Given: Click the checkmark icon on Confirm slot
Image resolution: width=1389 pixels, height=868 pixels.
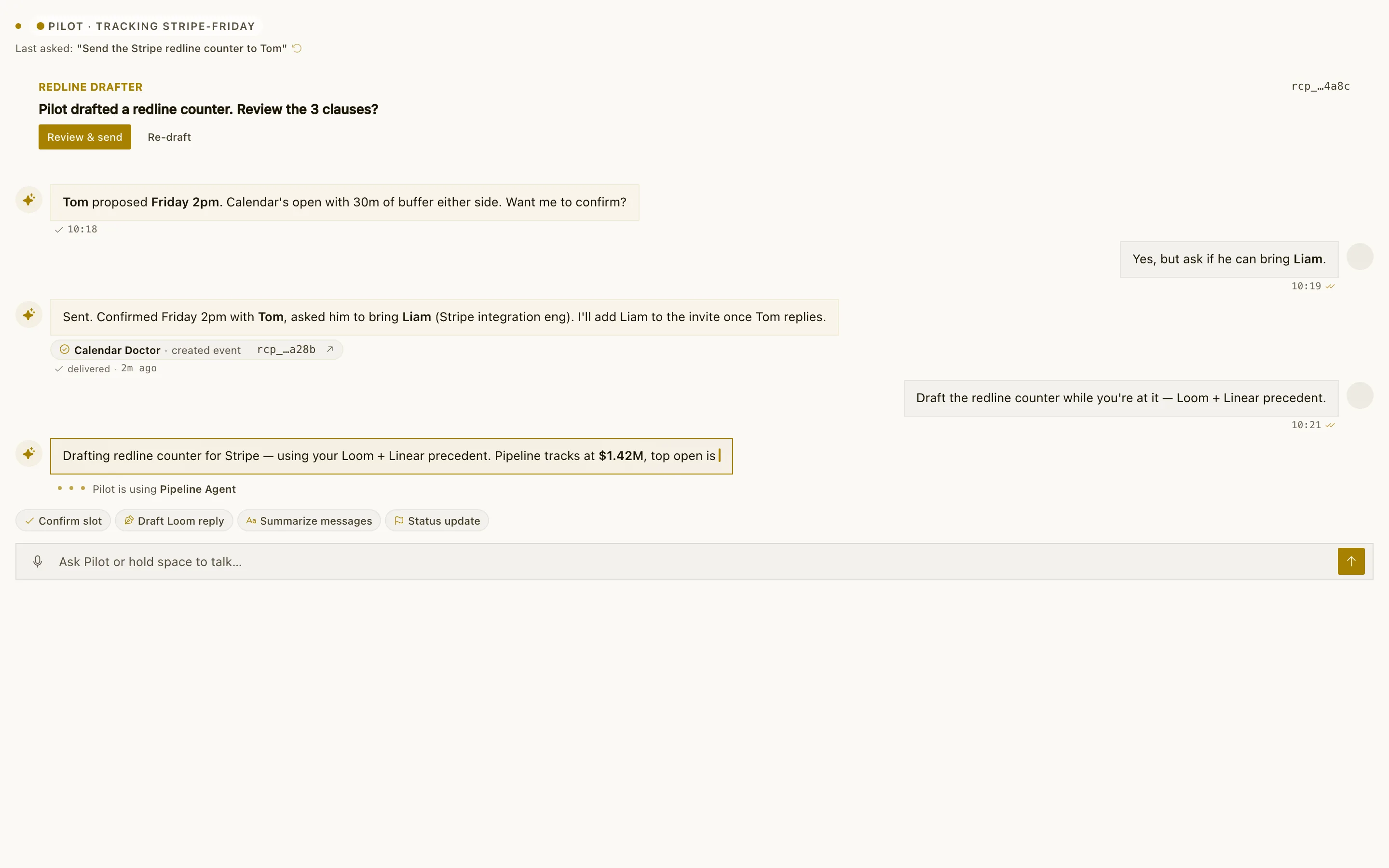Looking at the screenshot, I should (29, 521).
